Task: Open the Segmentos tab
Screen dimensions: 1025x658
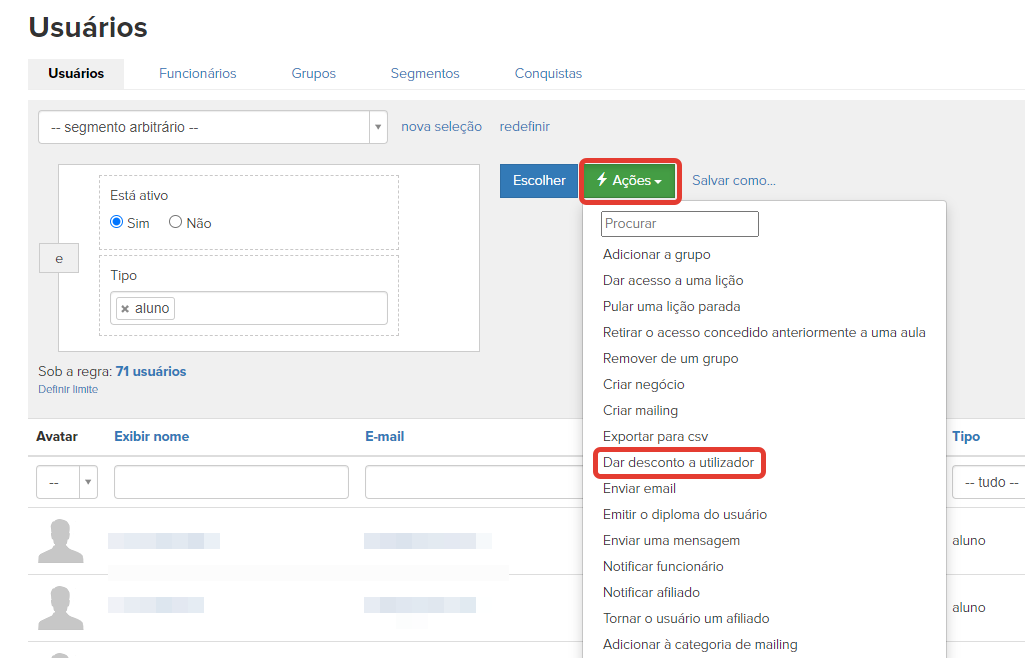Action: coord(425,73)
